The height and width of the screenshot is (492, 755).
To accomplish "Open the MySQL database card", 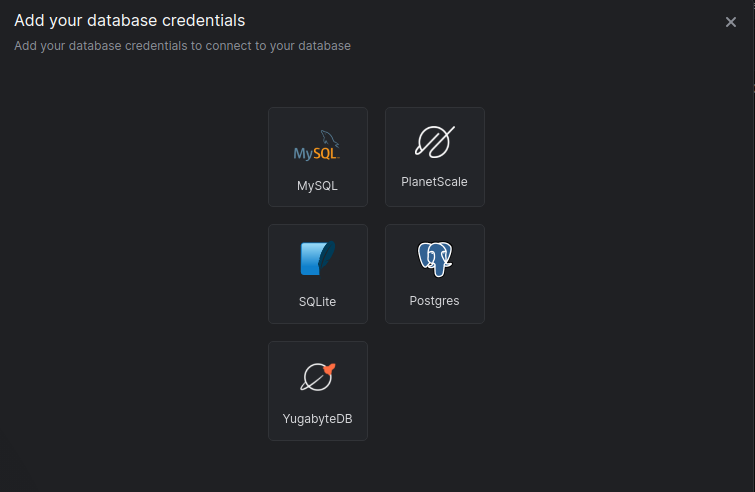I will point(317,157).
